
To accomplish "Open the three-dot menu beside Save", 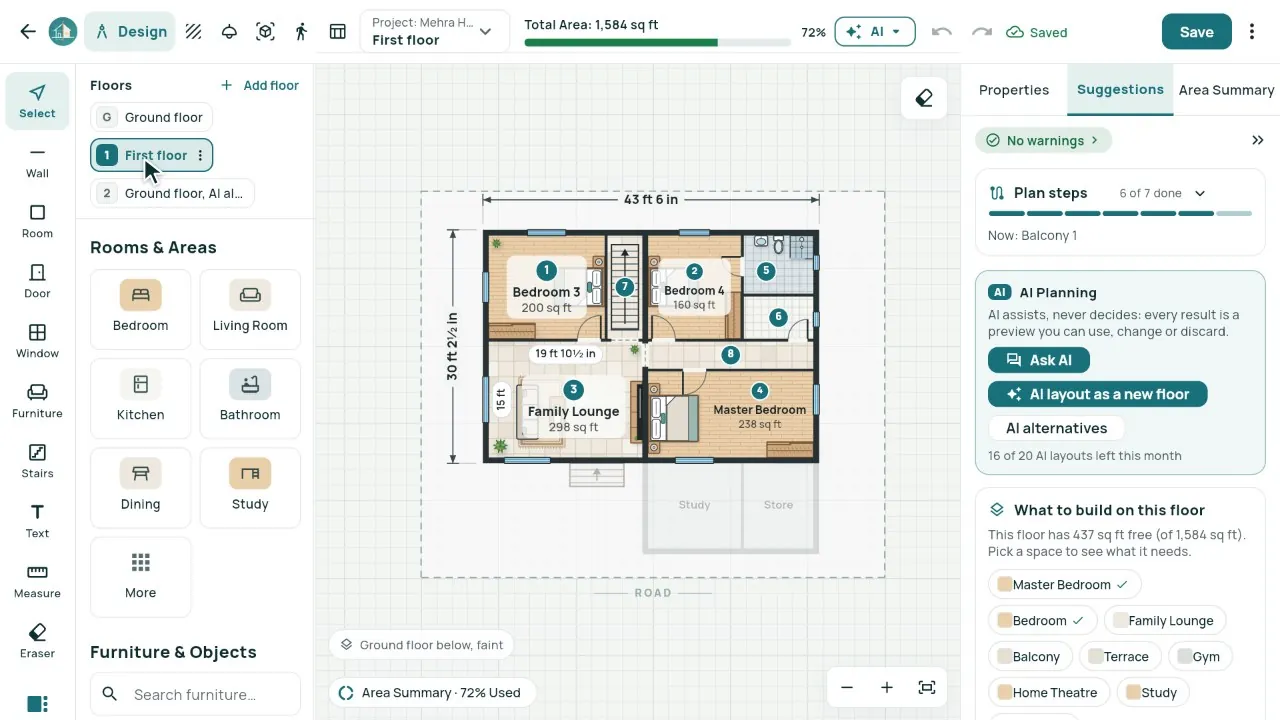I will point(1252,32).
